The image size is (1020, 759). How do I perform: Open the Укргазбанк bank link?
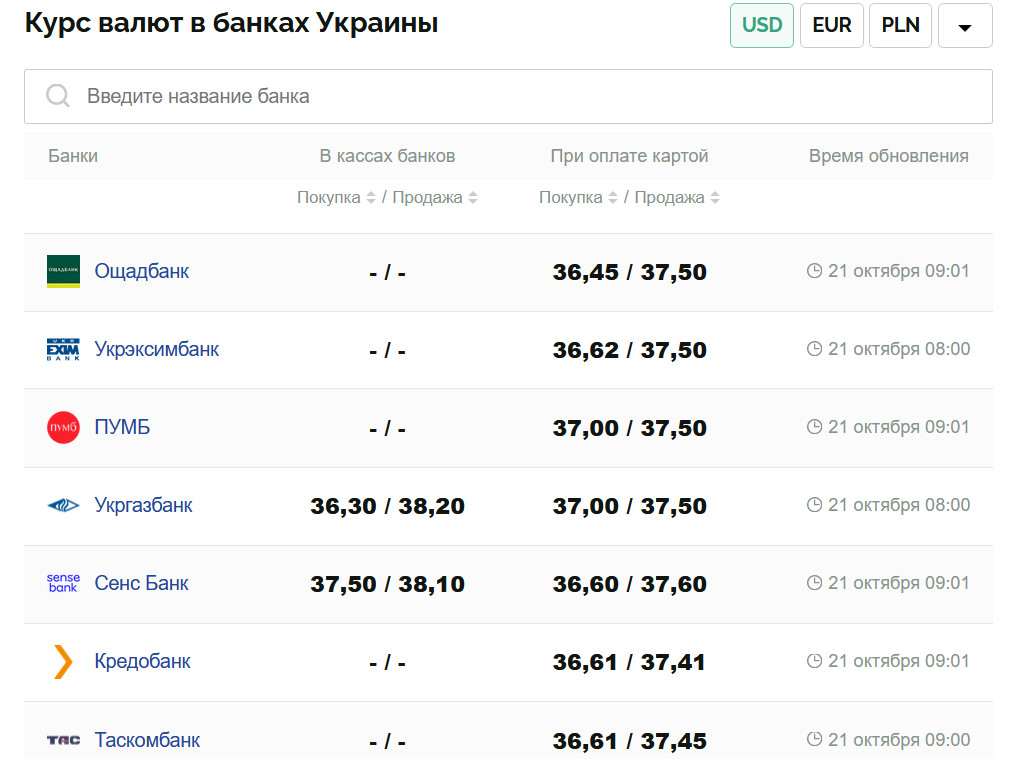(143, 505)
